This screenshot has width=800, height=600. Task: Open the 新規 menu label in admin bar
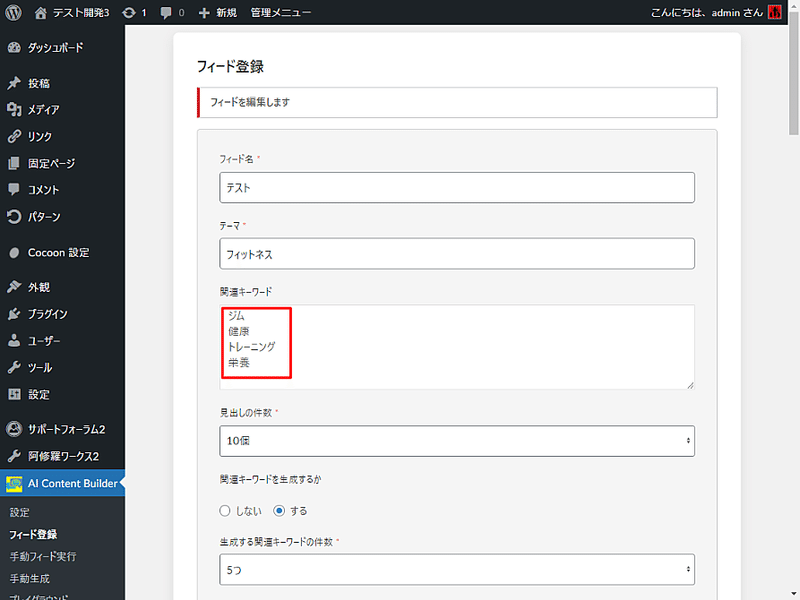(x=227, y=13)
